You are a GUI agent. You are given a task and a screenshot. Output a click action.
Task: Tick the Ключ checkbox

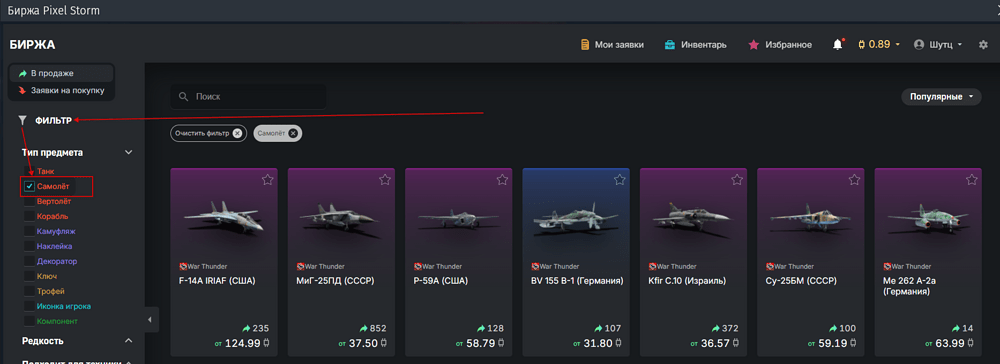click(x=29, y=276)
